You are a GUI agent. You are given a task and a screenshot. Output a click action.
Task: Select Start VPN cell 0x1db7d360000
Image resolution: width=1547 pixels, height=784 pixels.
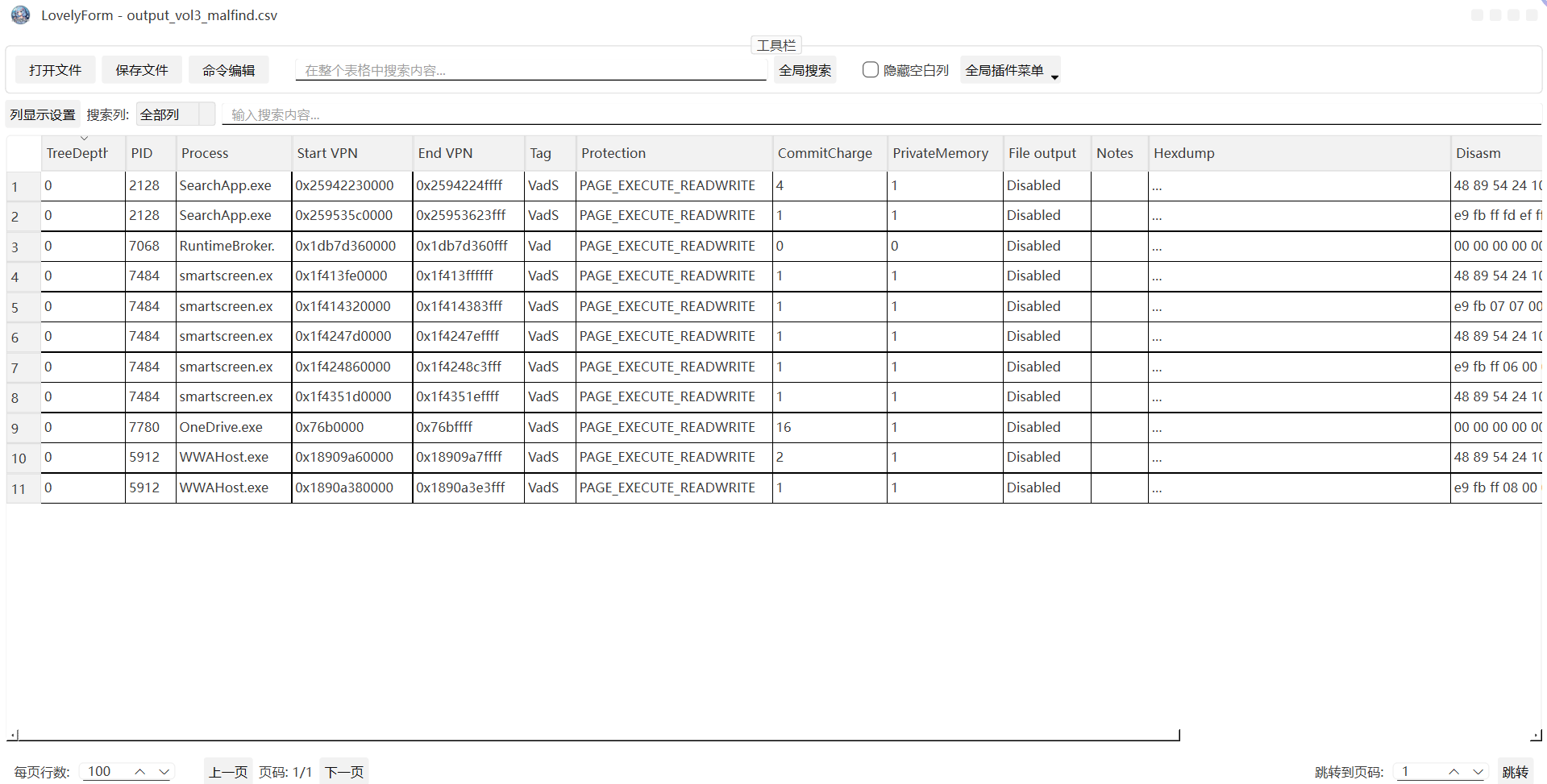coord(352,246)
